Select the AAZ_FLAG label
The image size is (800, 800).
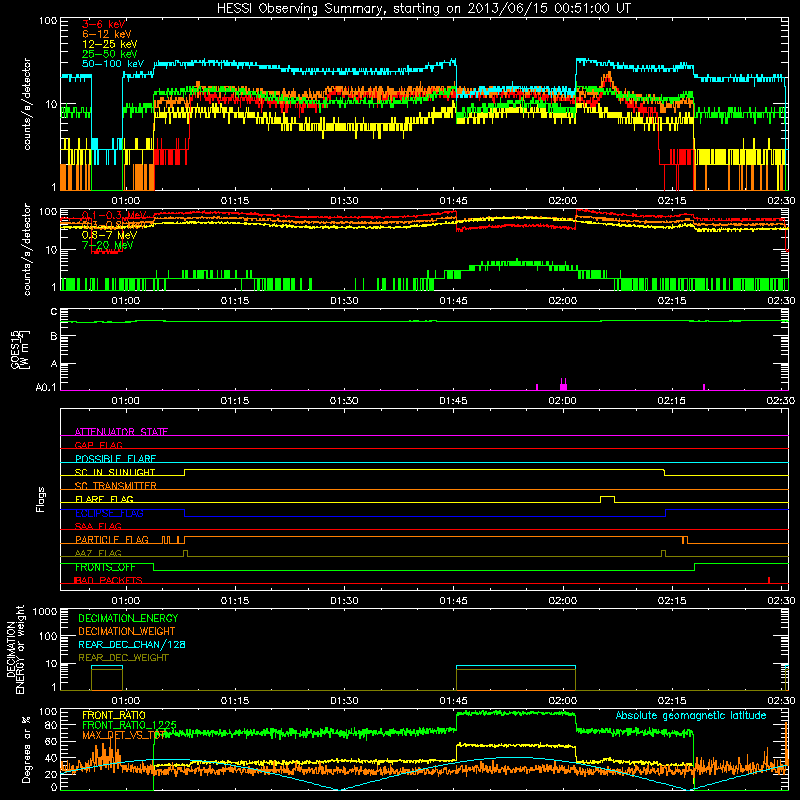[x=98, y=553]
